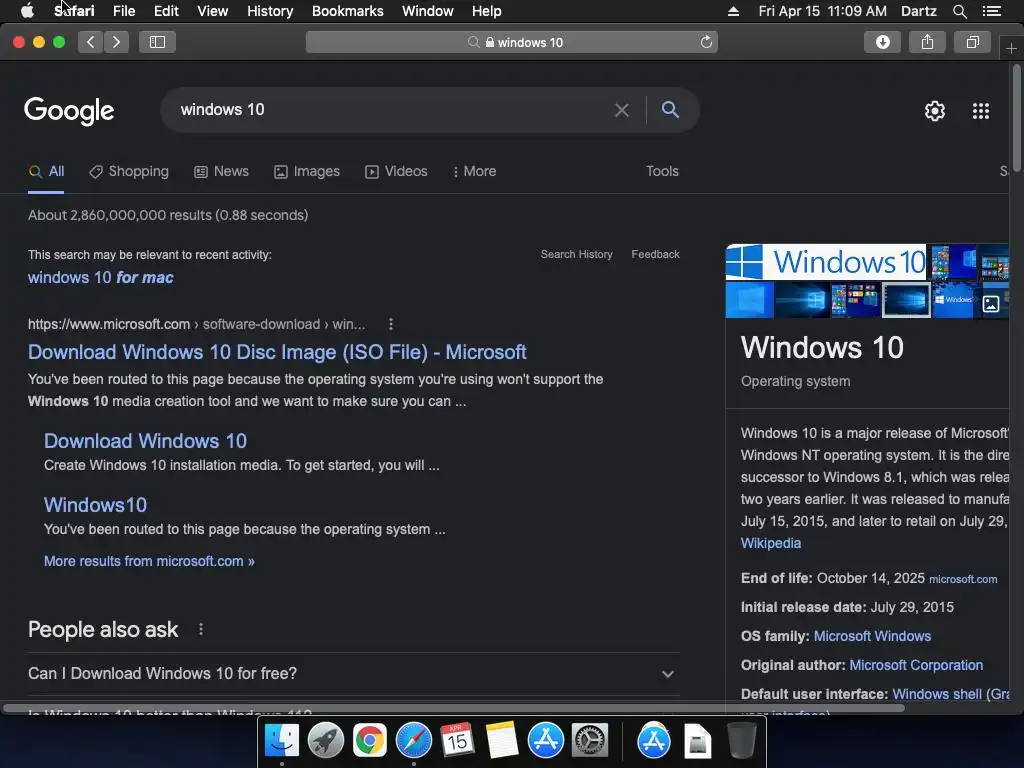Go back with Safari's back arrow

point(91,42)
